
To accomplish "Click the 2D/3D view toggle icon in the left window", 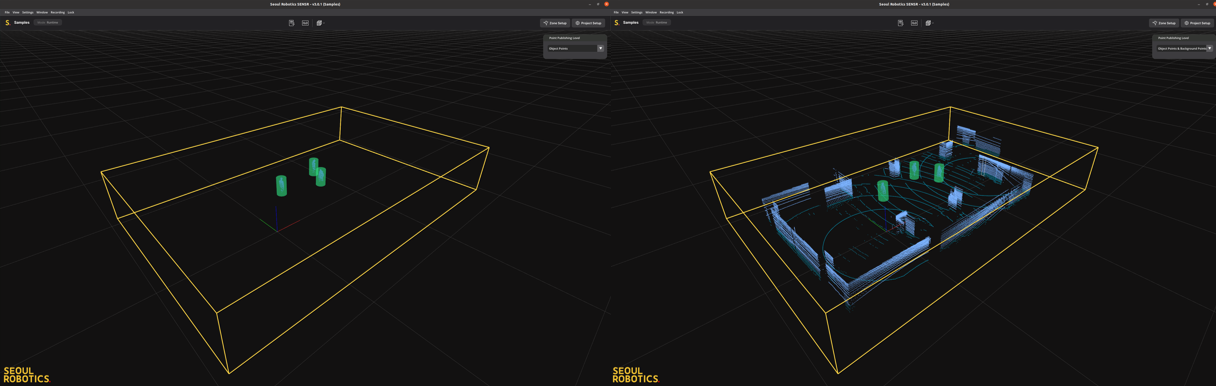I will tap(305, 23).
